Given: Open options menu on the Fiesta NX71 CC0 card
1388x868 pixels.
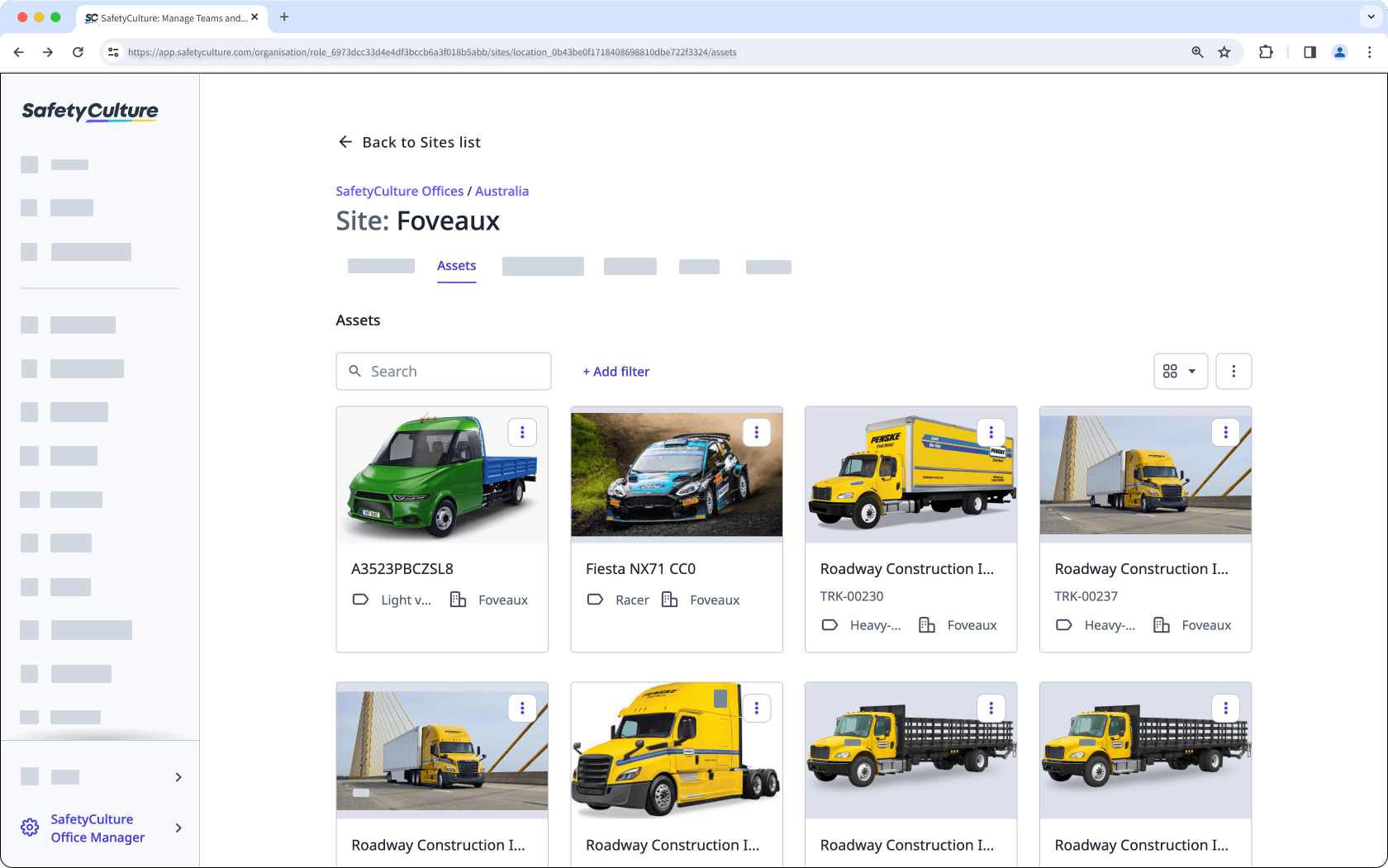Looking at the screenshot, I should tap(757, 432).
